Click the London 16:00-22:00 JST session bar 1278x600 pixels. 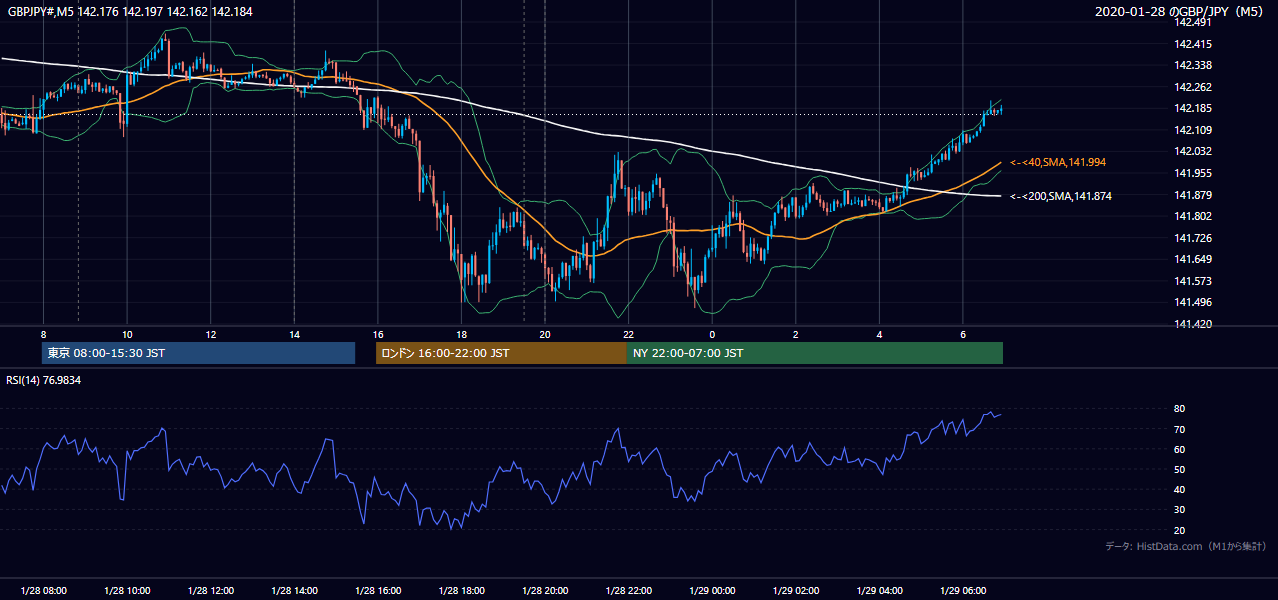501,353
